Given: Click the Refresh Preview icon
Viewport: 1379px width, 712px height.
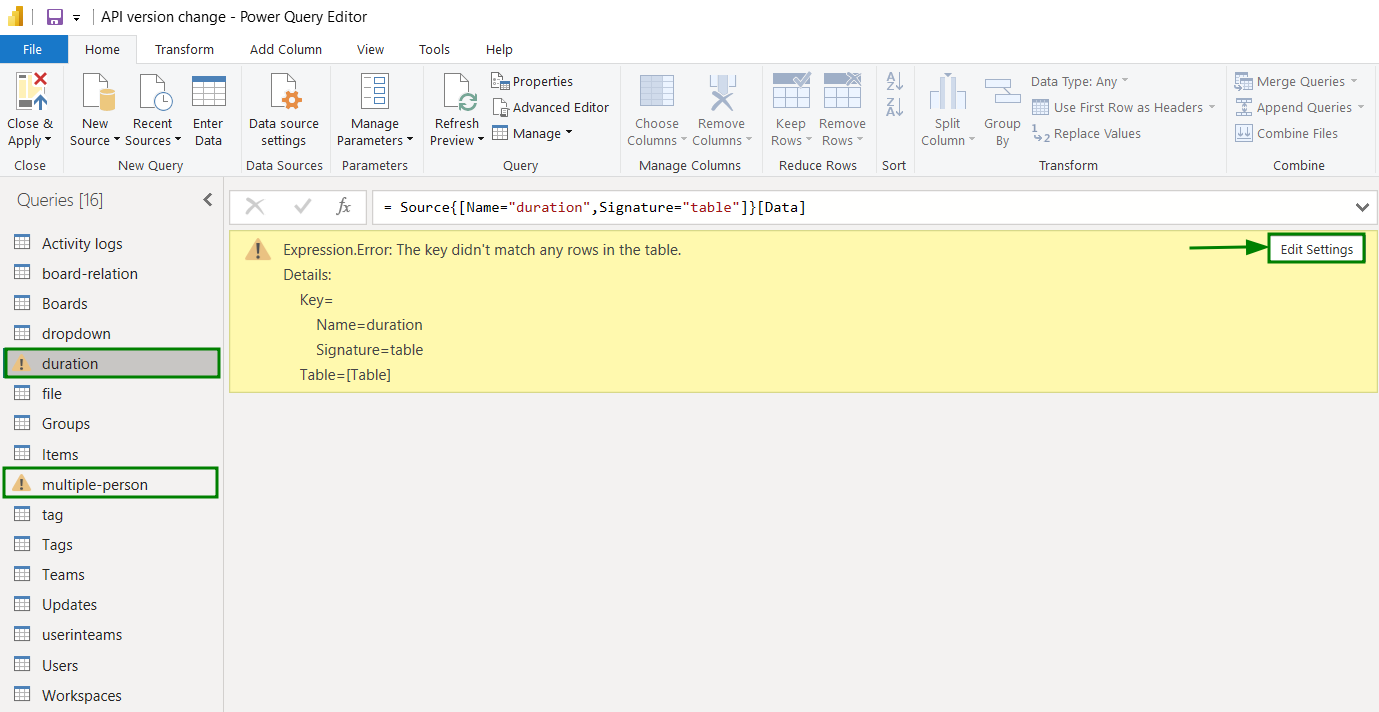Looking at the screenshot, I should tap(457, 92).
